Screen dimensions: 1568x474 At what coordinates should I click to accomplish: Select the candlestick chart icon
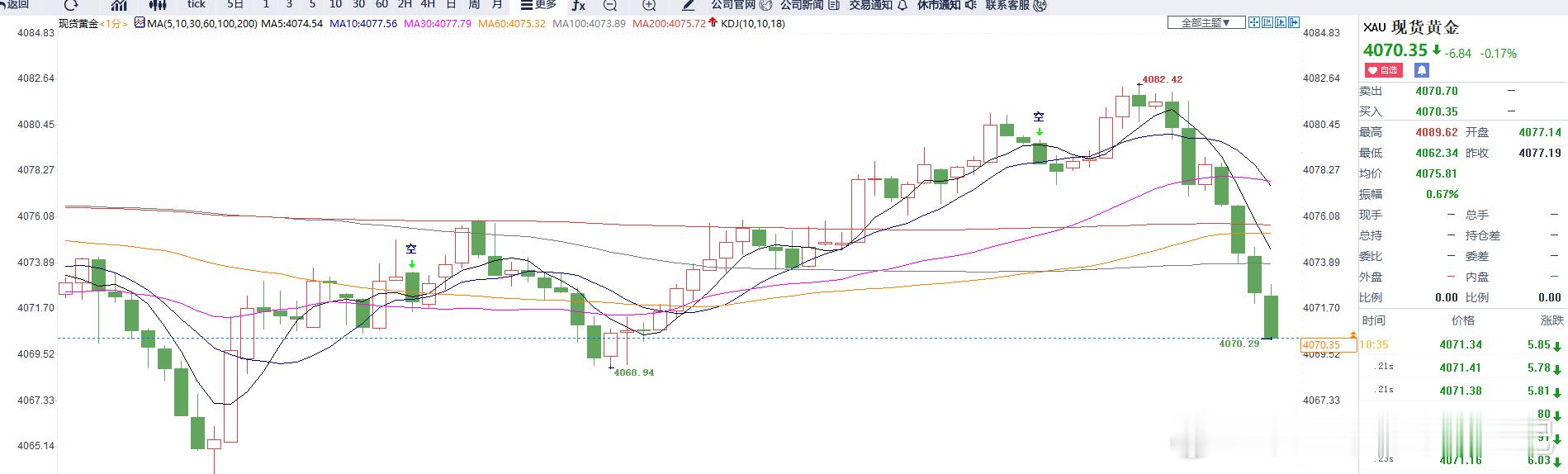click(158, 4)
